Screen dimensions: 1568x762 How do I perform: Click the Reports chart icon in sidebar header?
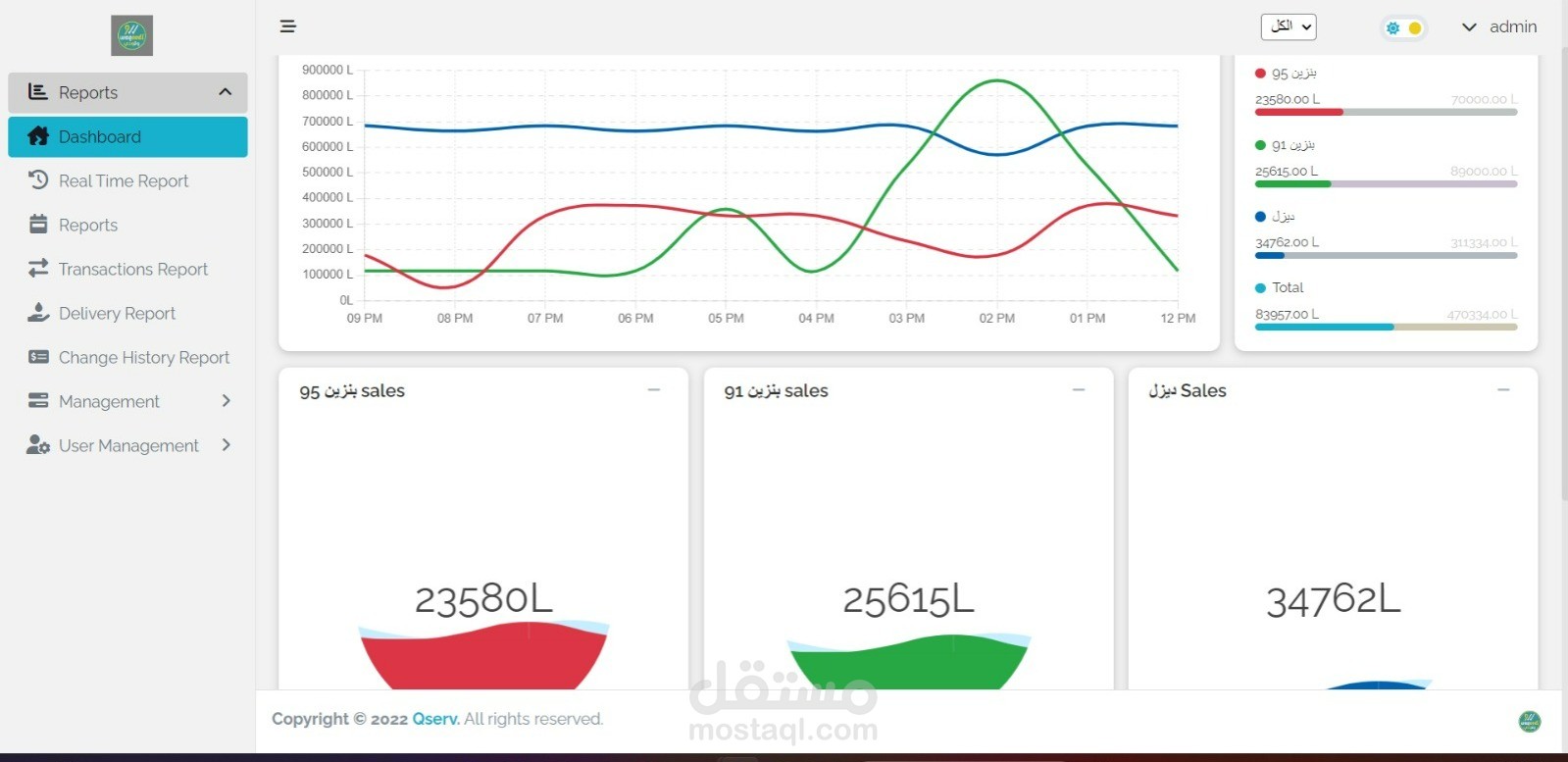coord(37,91)
